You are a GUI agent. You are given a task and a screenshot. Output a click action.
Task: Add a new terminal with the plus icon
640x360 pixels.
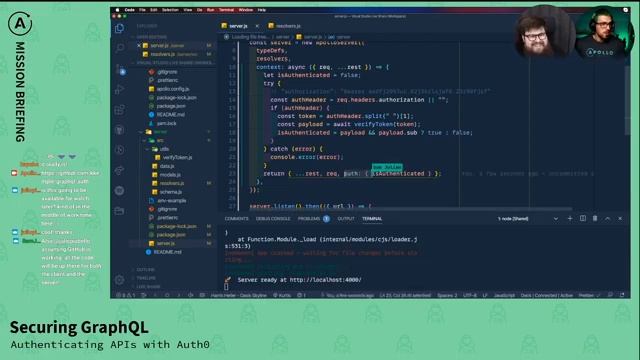point(570,219)
